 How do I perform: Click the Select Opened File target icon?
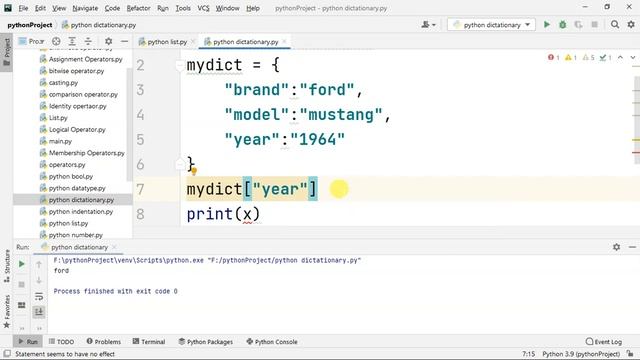[x=56, y=41]
